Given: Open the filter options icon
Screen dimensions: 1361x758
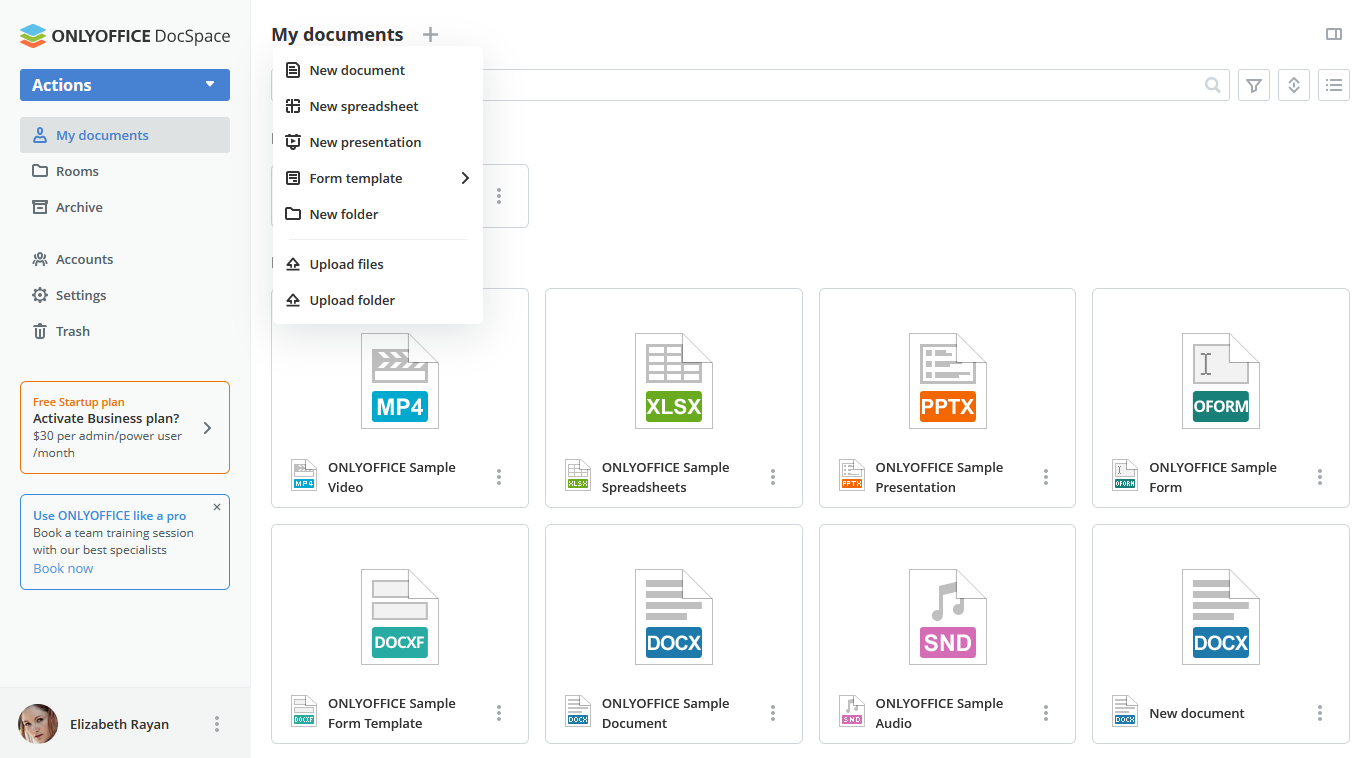Looking at the screenshot, I should [1254, 85].
